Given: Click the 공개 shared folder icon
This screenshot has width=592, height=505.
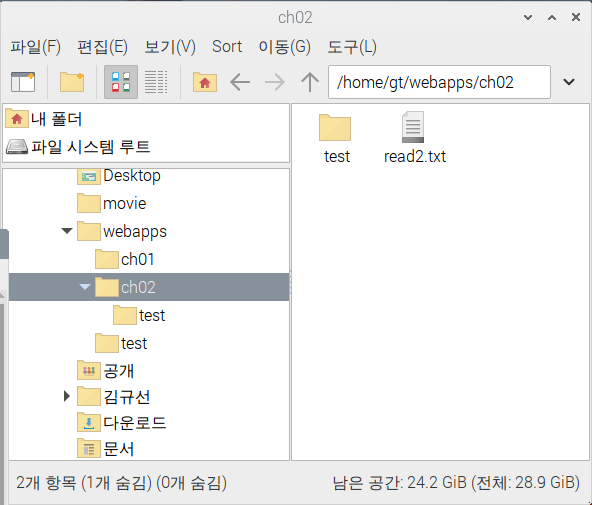Looking at the screenshot, I should coord(89,370).
